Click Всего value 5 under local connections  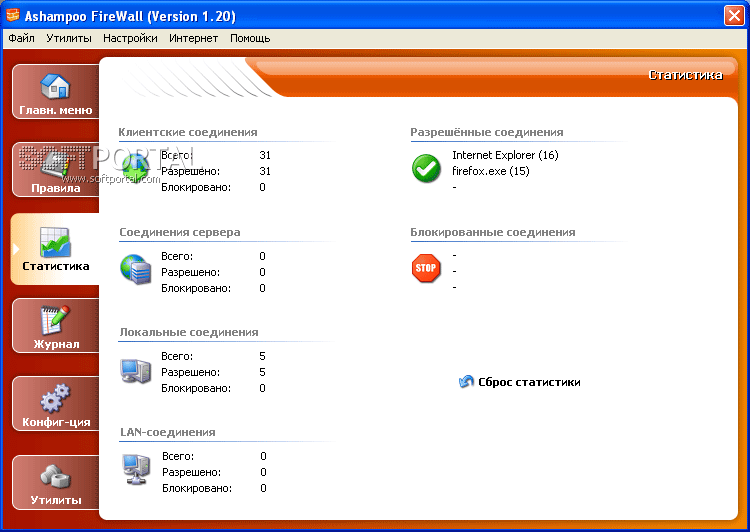(x=262, y=356)
